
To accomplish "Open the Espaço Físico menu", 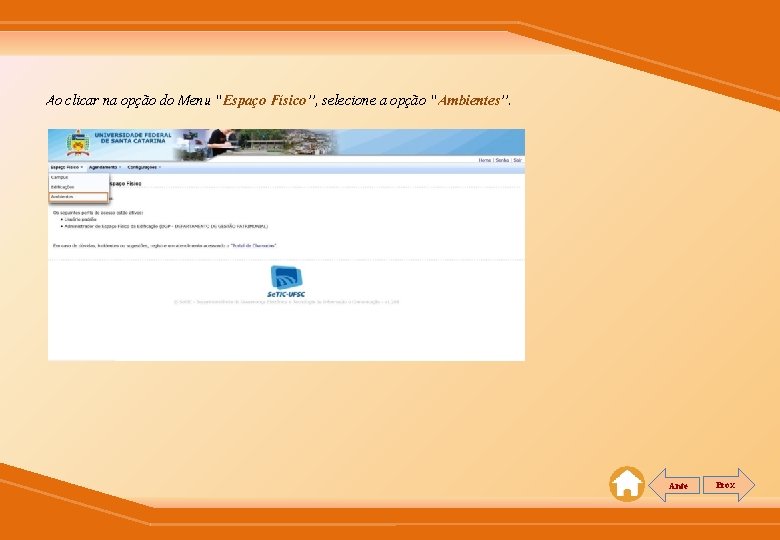I will tap(67, 168).
